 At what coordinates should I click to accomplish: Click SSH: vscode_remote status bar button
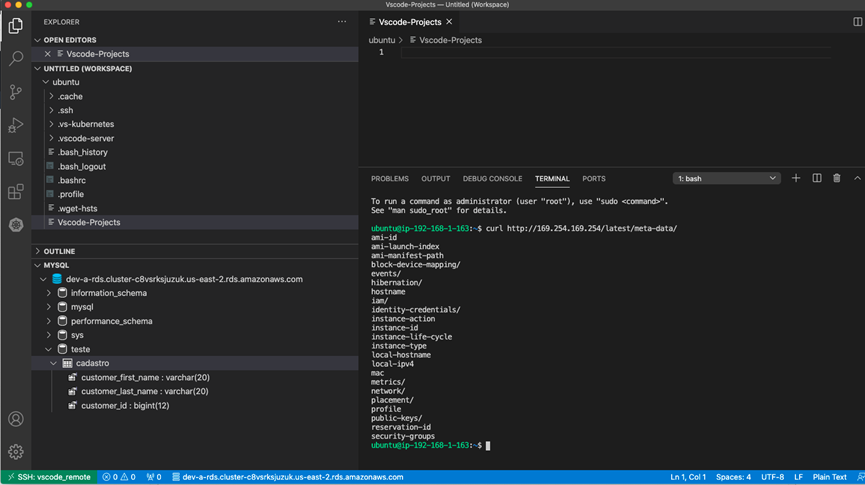point(48,477)
